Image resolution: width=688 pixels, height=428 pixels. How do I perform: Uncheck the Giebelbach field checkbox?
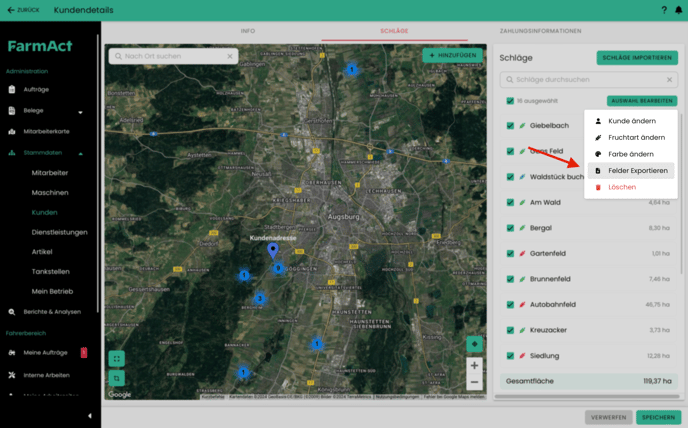coord(510,126)
